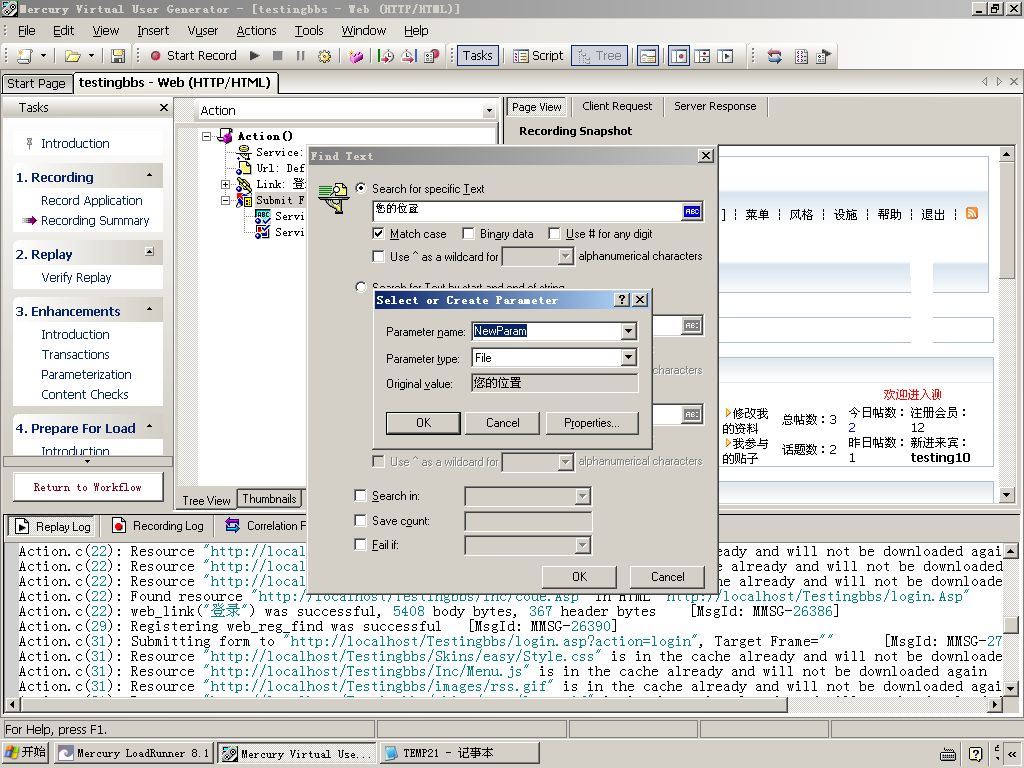
Task: Click the recording snapshot only icon
Action: [x=679, y=56]
